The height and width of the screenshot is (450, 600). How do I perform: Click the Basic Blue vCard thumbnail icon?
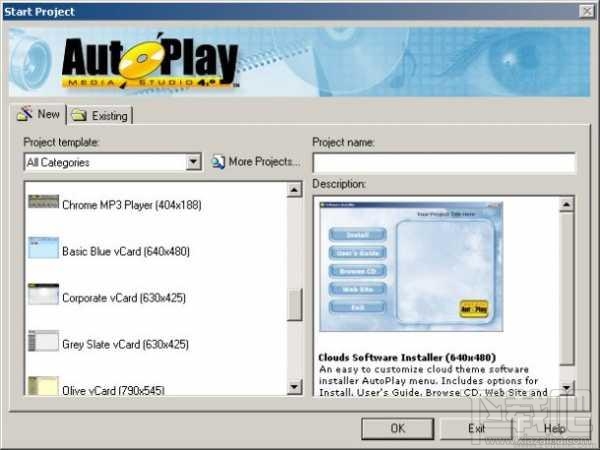43,248
